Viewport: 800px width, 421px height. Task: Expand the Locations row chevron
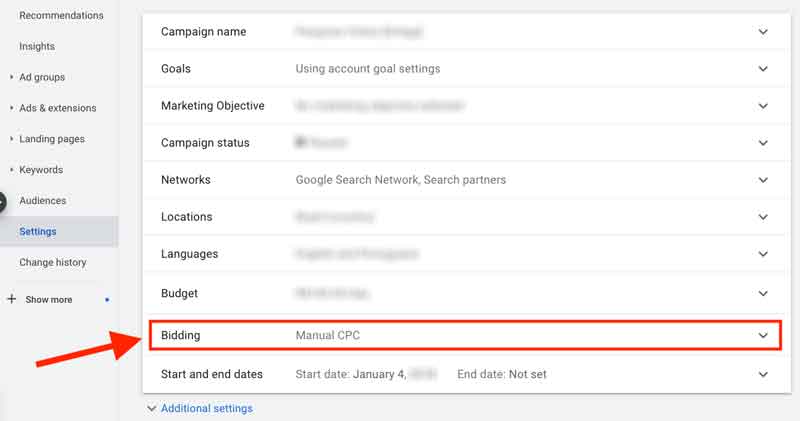tap(763, 217)
